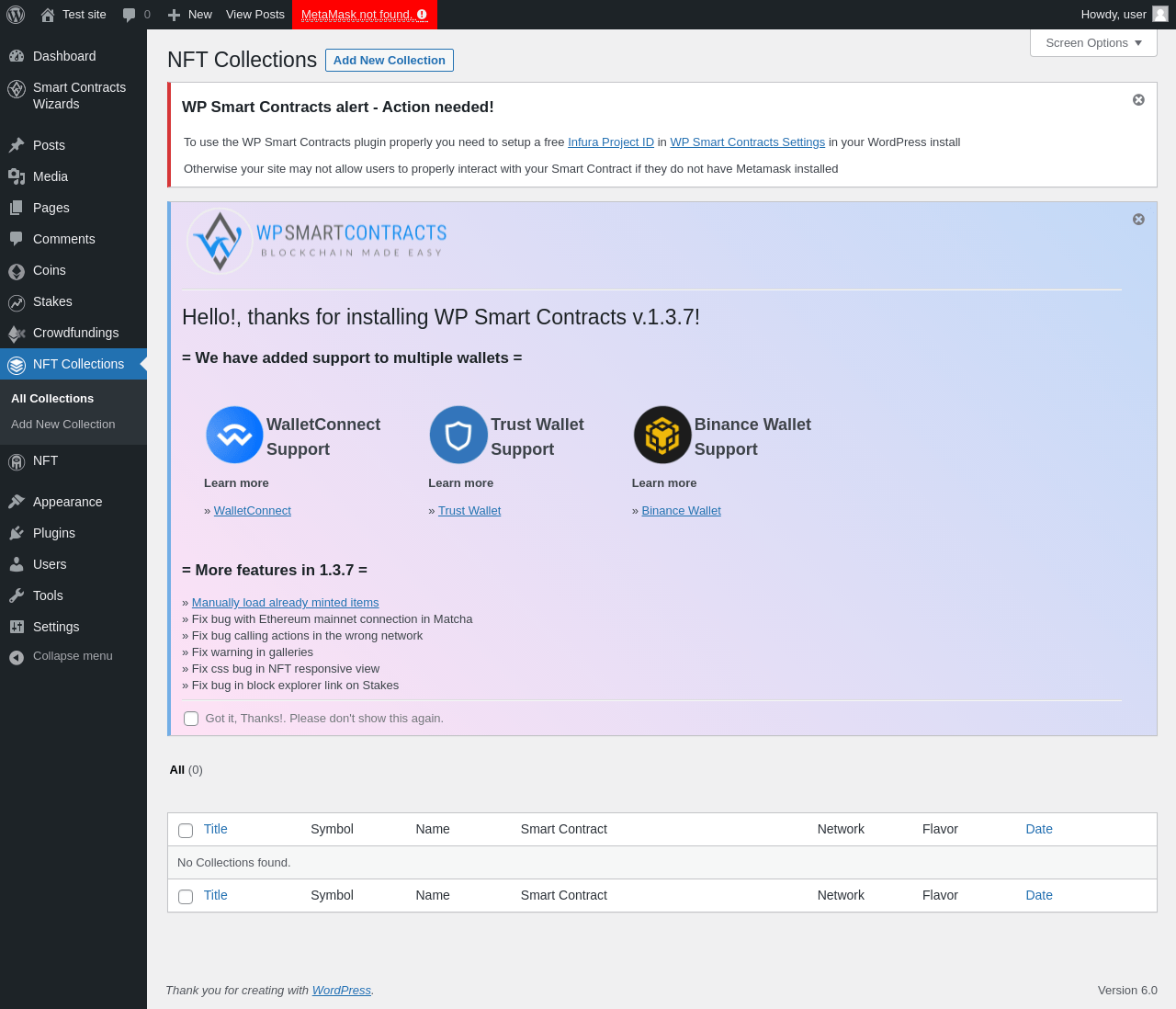Open 'Manually load already minted items' link
Screen dimensions: 1176x1009
click(x=286, y=603)
